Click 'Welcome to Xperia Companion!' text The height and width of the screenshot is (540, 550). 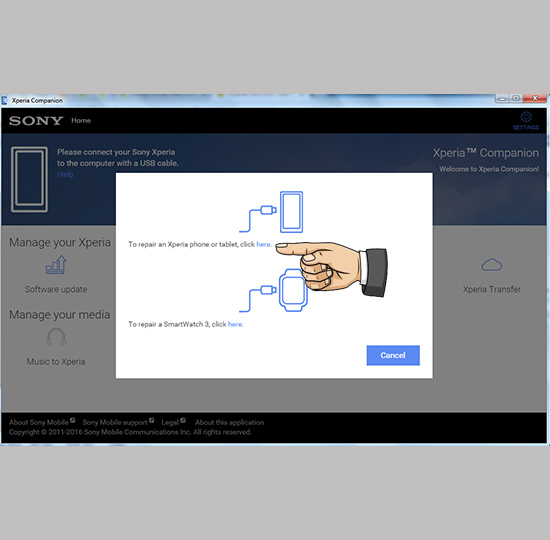coord(489,169)
